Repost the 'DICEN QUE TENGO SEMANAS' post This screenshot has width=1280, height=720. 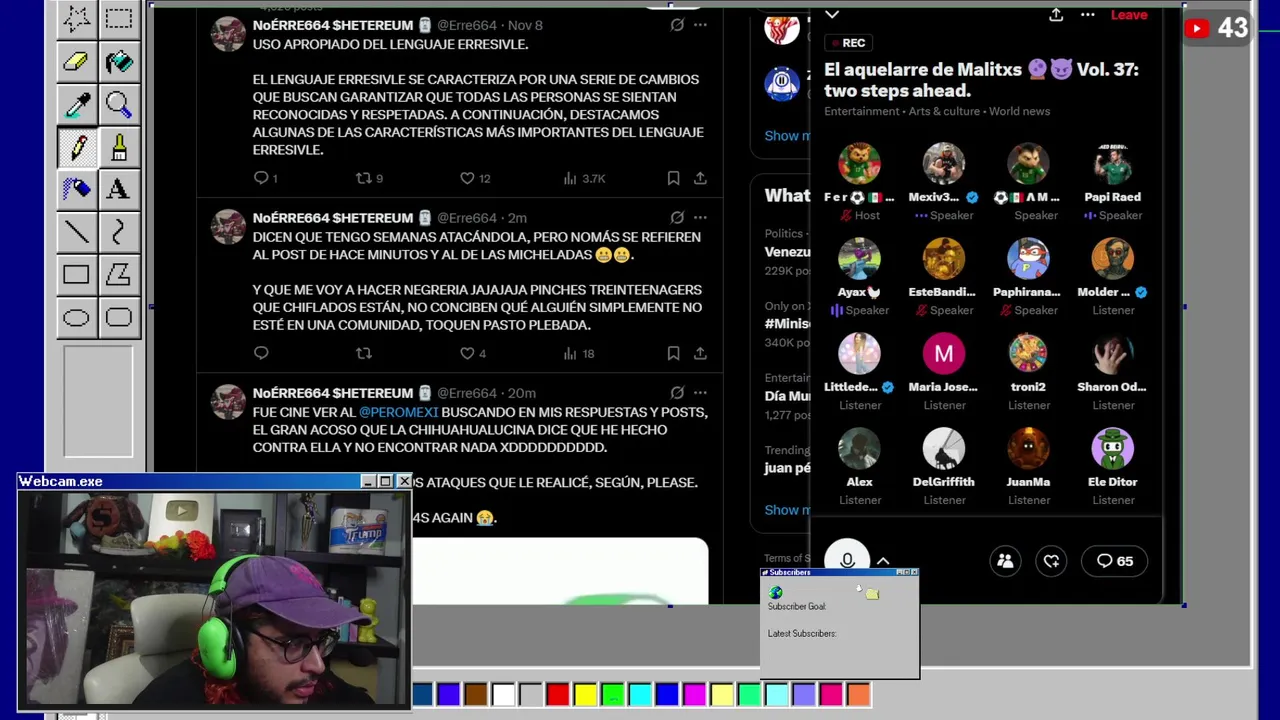click(364, 353)
